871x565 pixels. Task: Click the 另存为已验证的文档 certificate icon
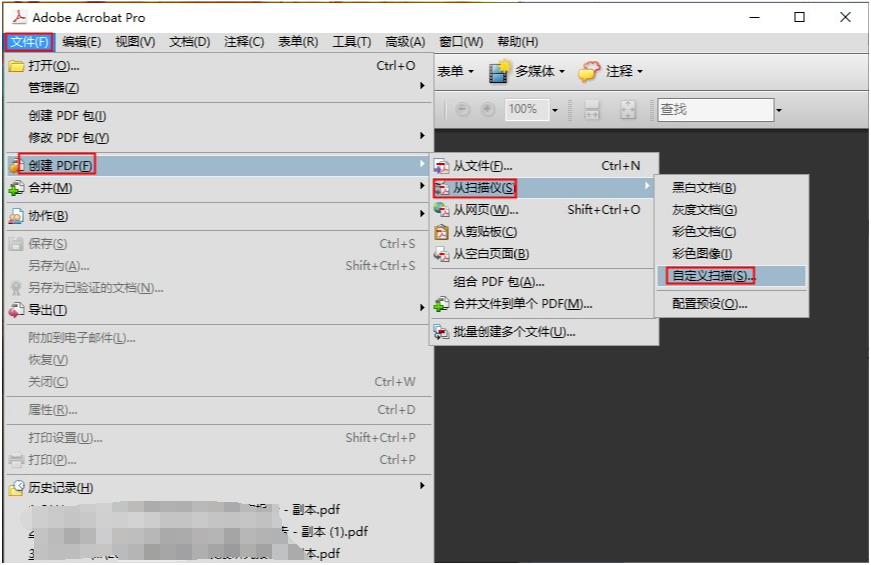pos(16,288)
